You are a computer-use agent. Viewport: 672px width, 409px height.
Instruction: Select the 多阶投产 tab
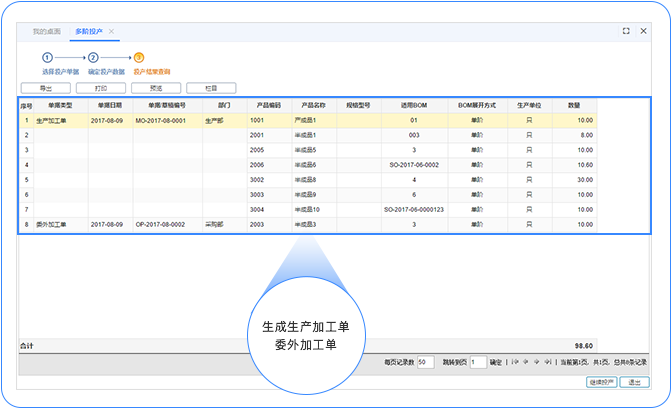[90, 32]
